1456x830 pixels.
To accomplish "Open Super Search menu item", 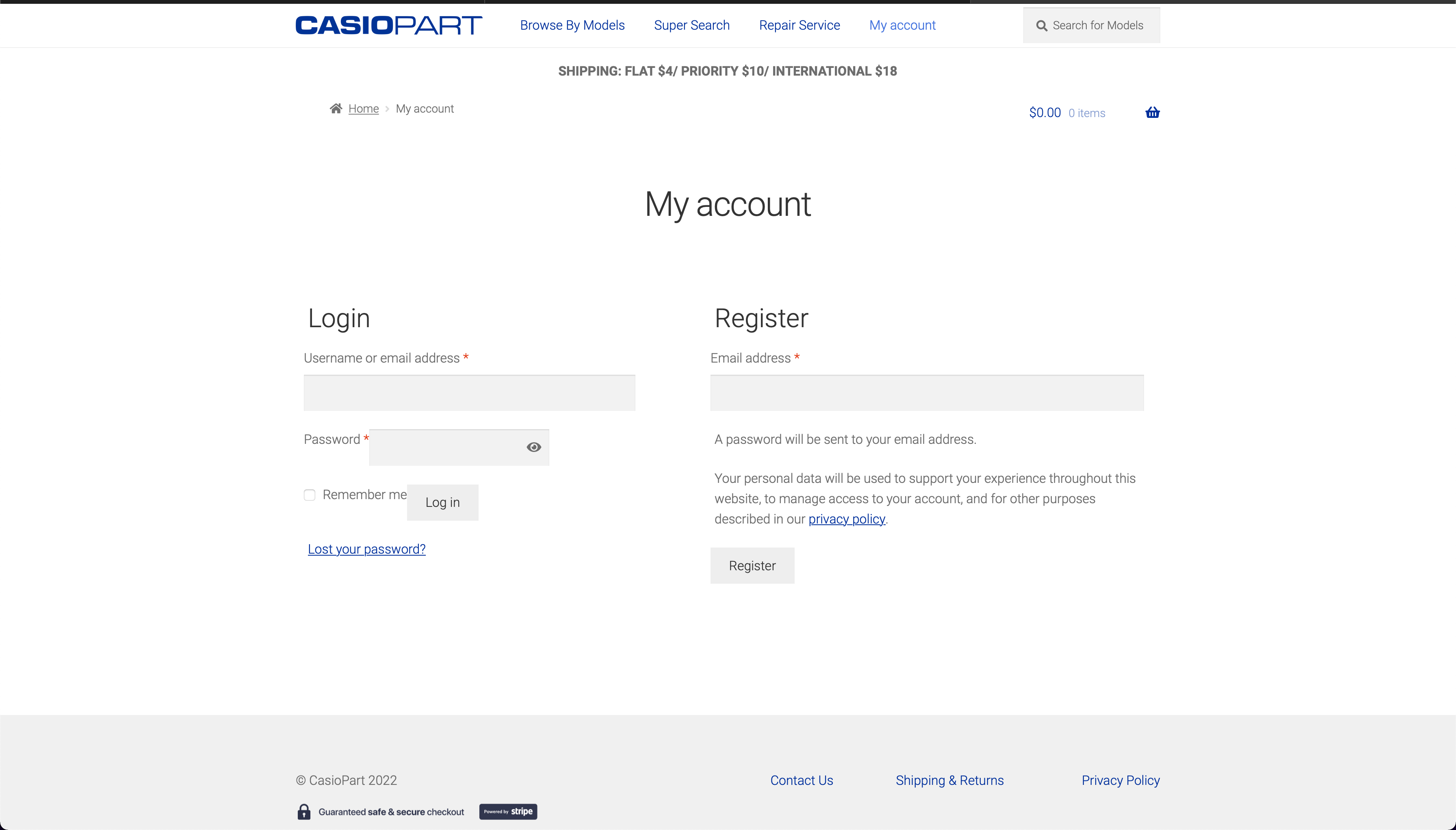I will click(x=691, y=25).
